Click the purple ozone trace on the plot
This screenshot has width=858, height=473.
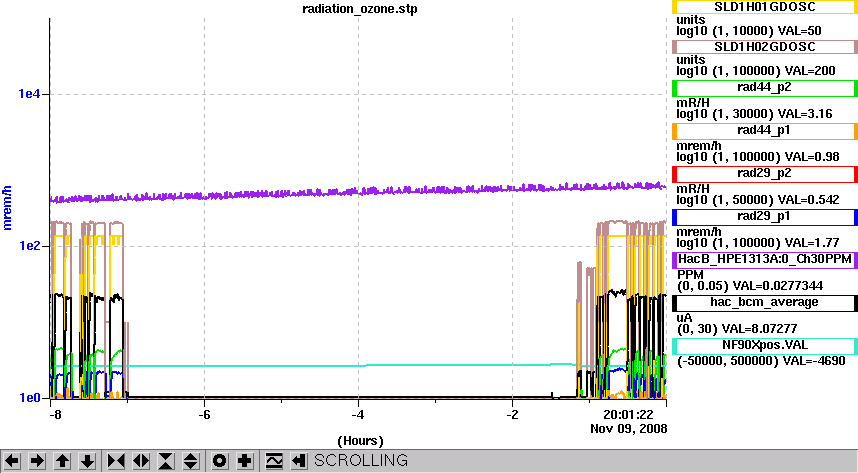[358, 192]
